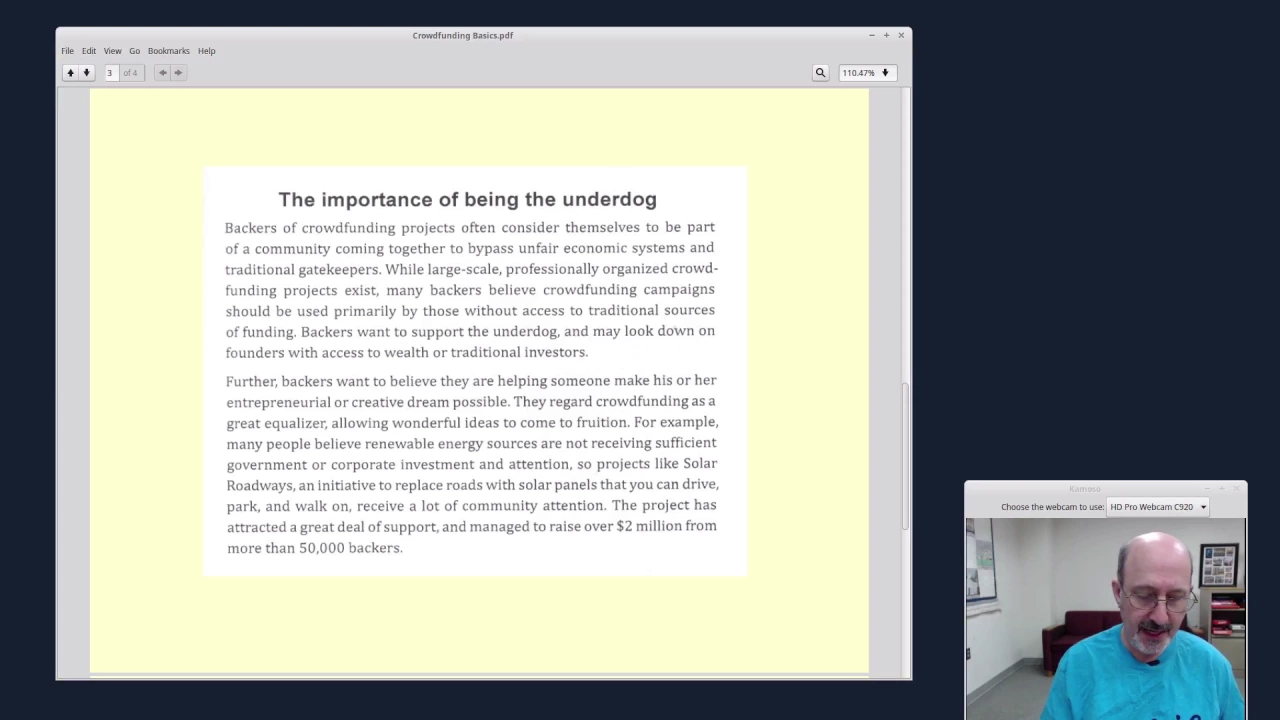Click the line starting 'Further, backers want to believe'

point(471,381)
